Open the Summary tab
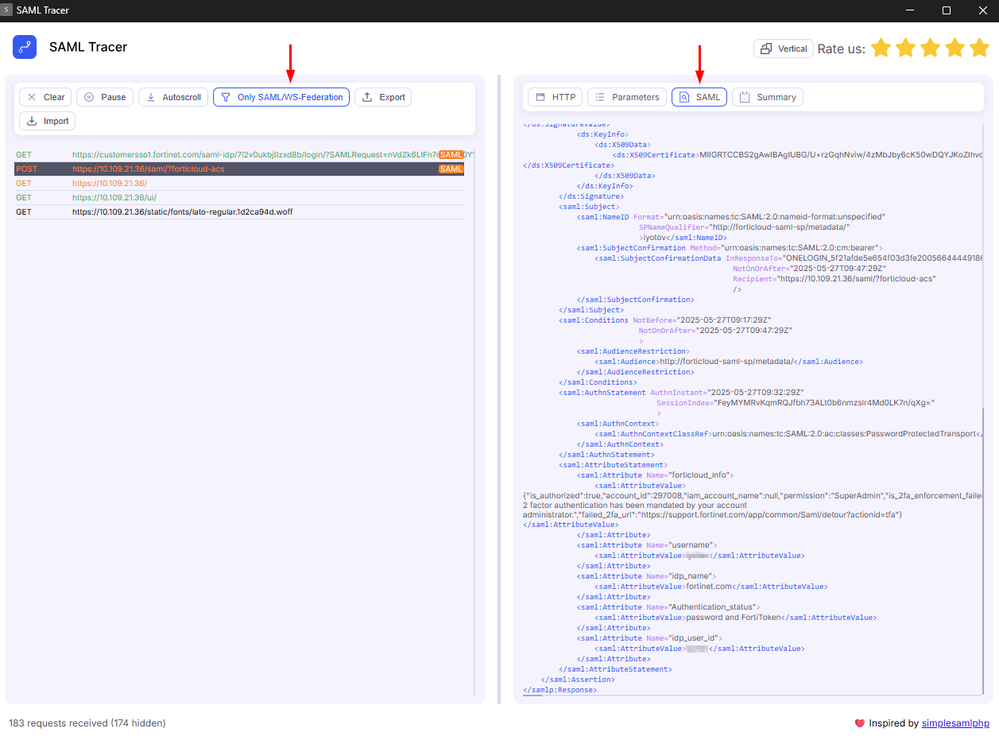This screenshot has height=752, width=999. [768, 97]
